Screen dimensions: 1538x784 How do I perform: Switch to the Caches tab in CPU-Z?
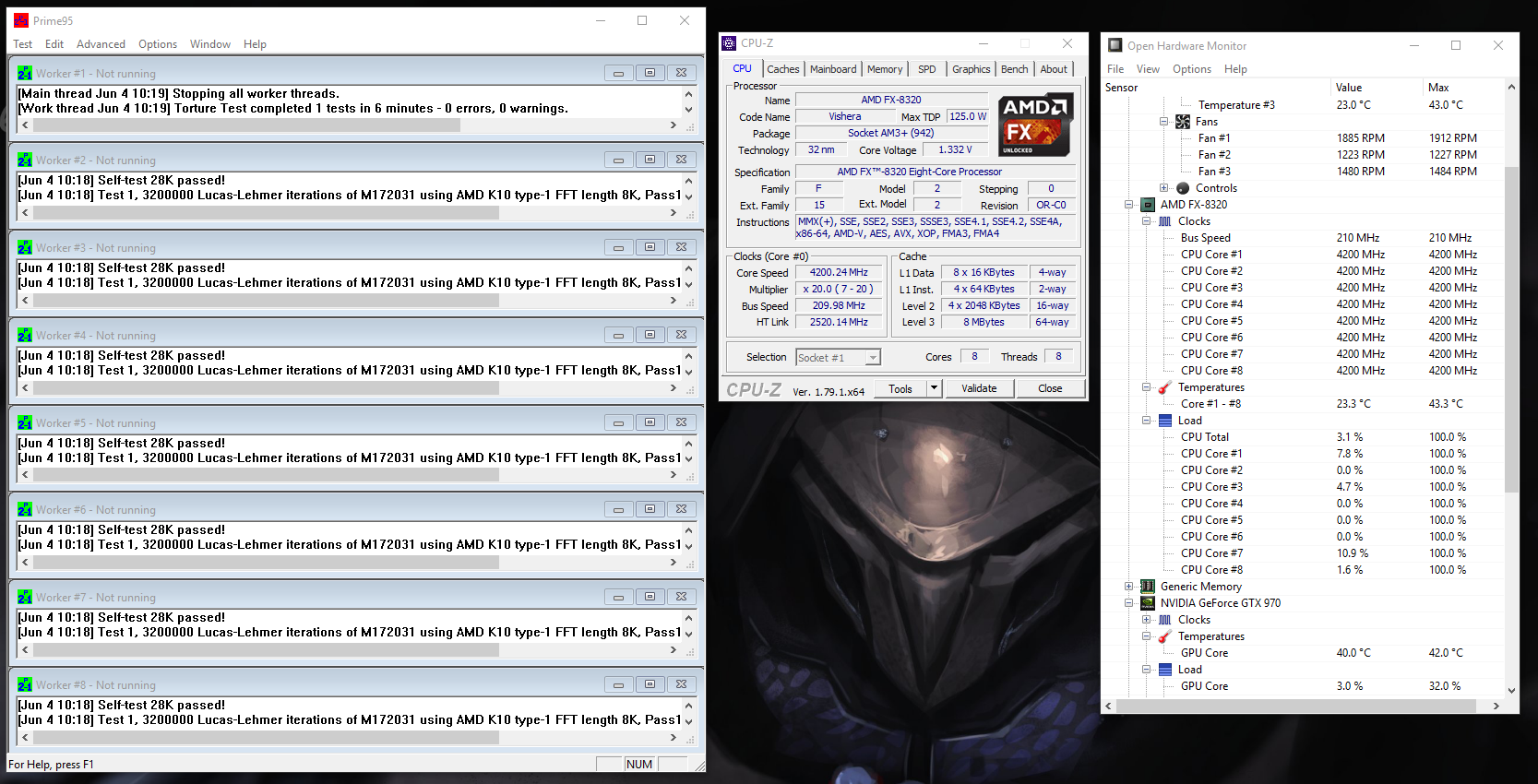(x=783, y=69)
